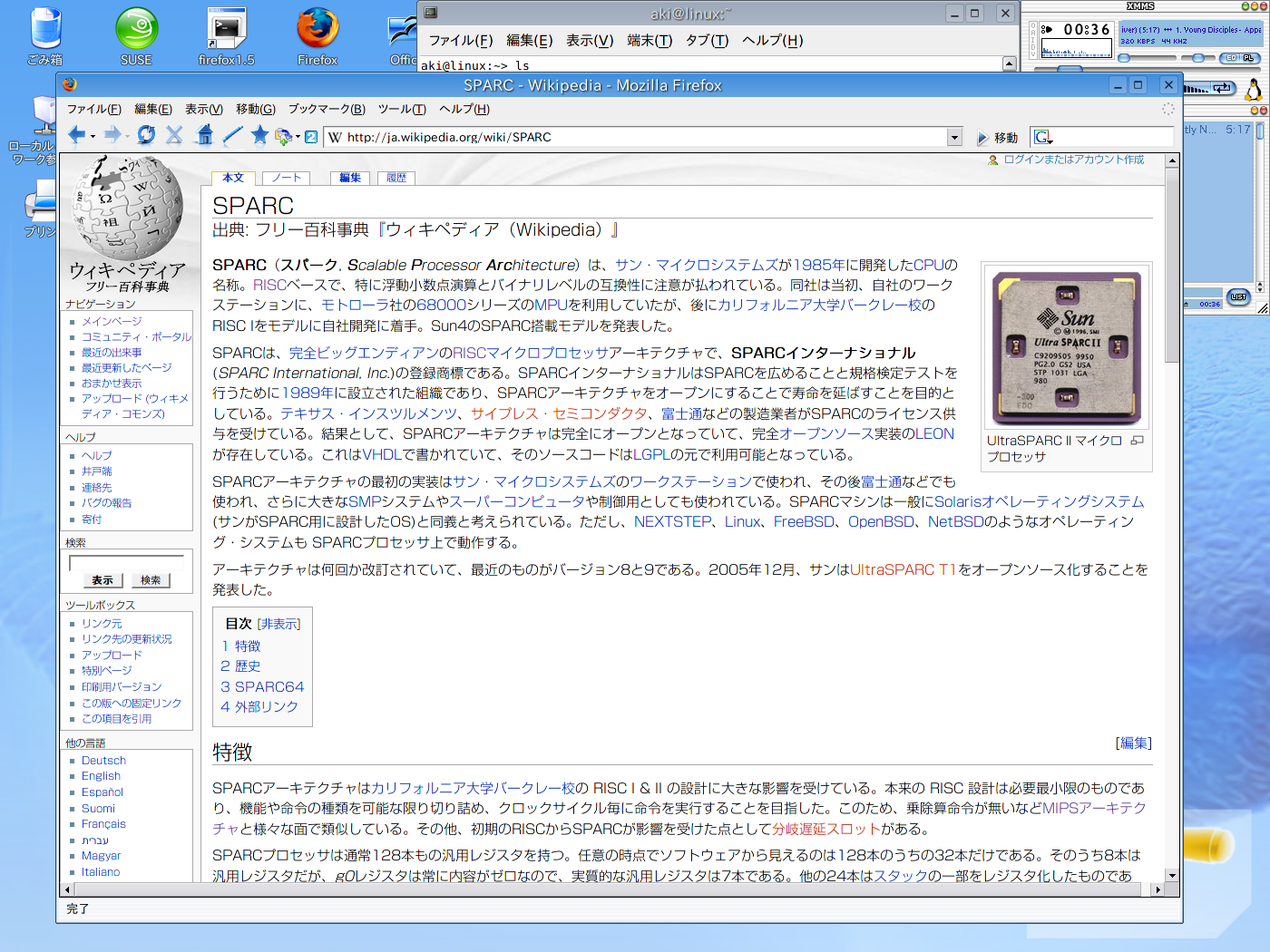The height and width of the screenshot is (952, 1270).
Task: Click the add-bookmark folder icon in toolbar
Action: [283, 137]
